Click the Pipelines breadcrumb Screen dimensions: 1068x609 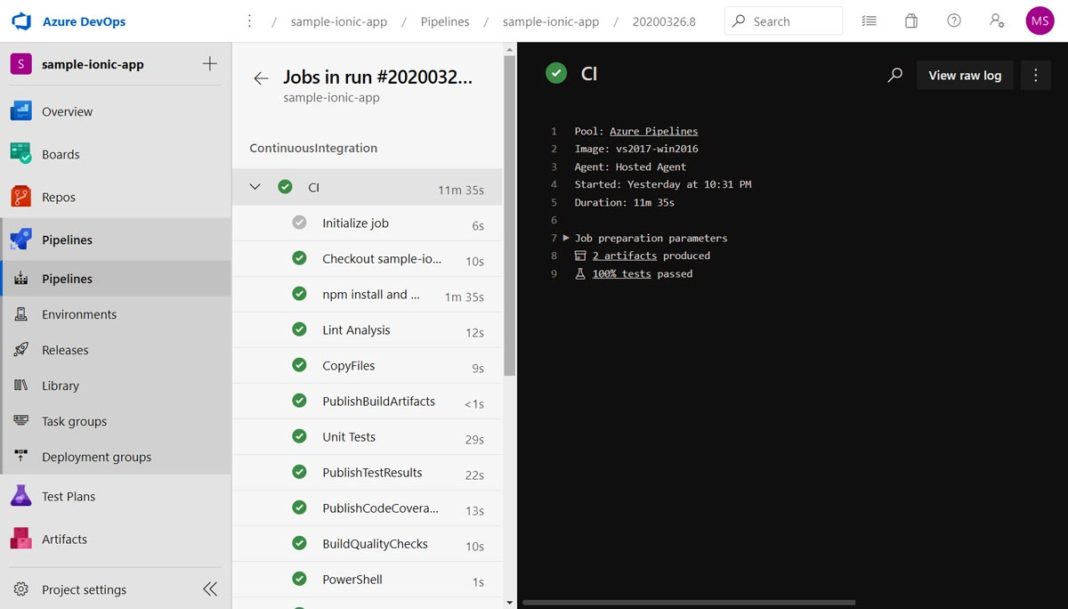[444, 20]
